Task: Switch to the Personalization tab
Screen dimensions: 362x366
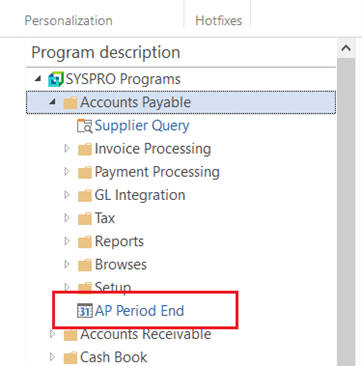Action: click(x=69, y=20)
